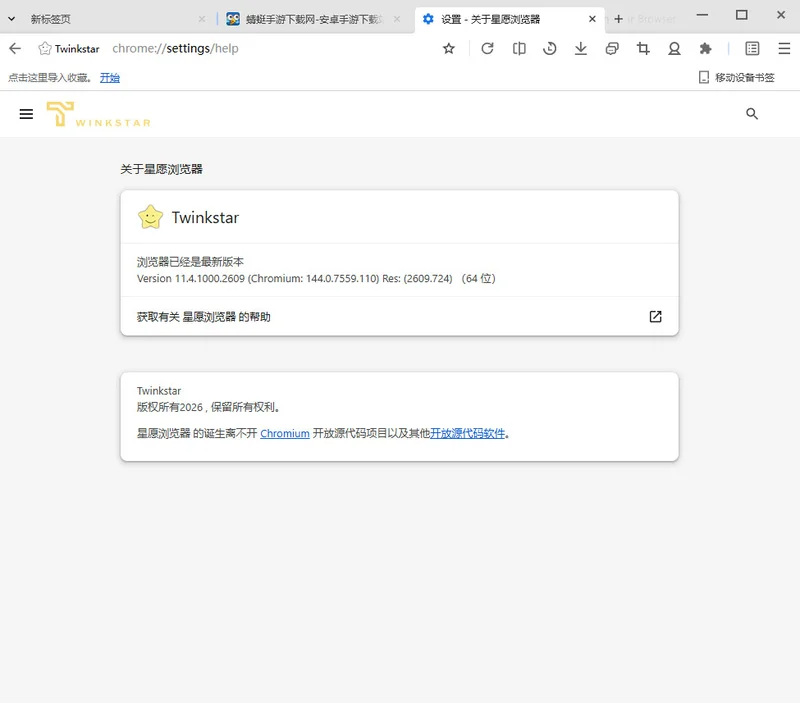Open 获取有关 星愿浏览器 的帮助 row
This screenshot has width=800, height=703.
[x=399, y=316]
